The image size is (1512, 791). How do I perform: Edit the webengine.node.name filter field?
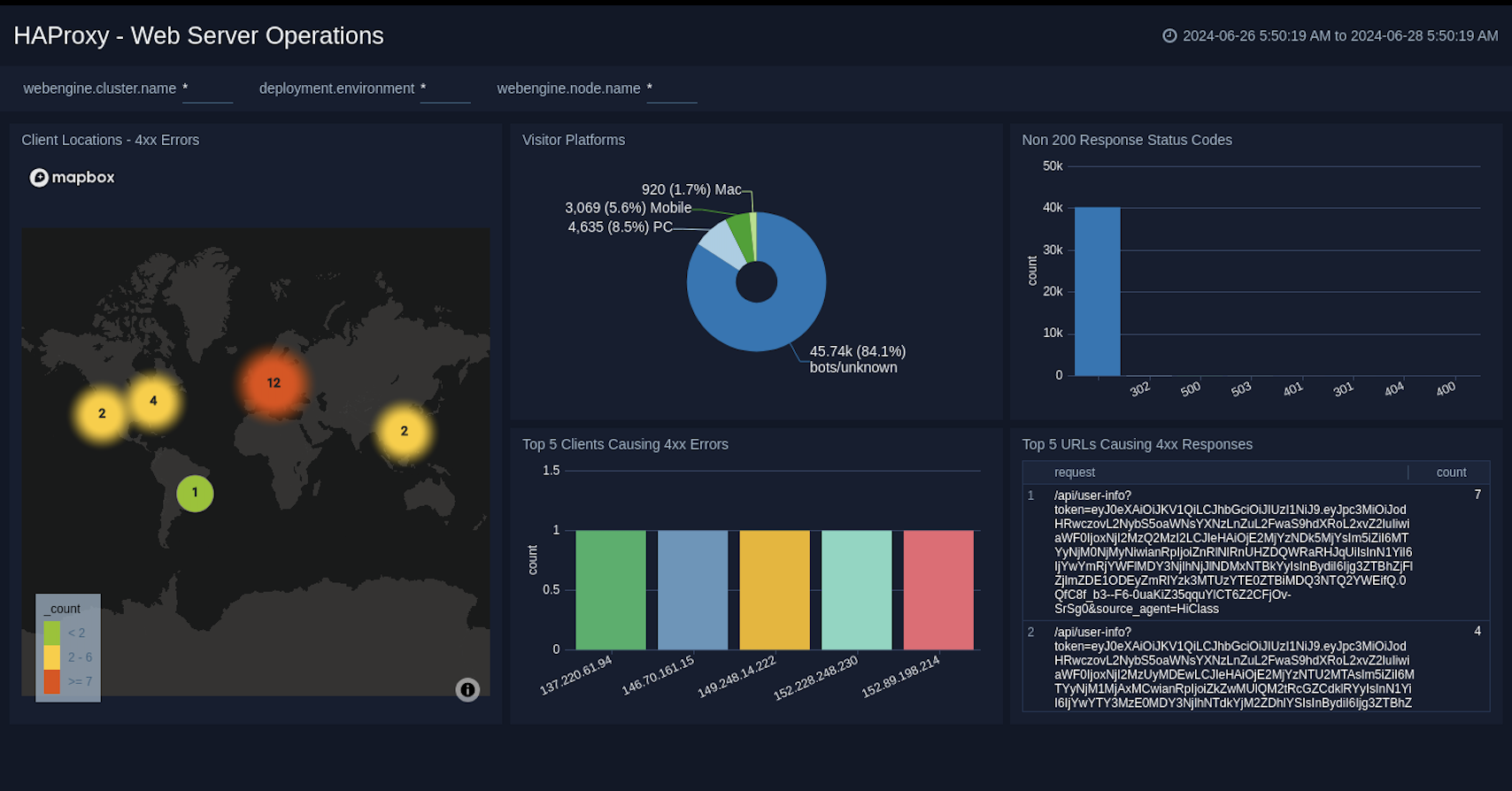672,89
